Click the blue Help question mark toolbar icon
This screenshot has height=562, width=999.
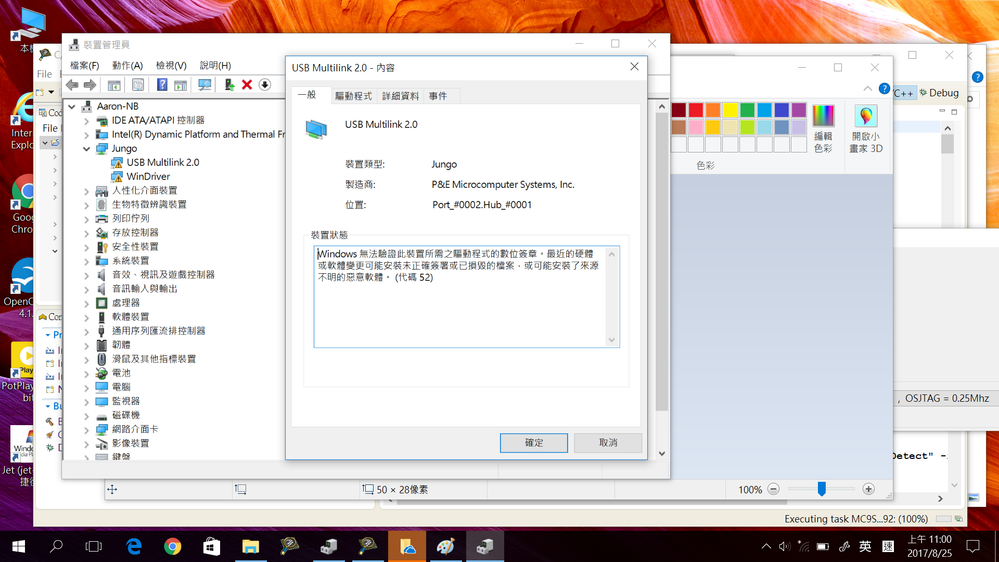click(162, 85)
